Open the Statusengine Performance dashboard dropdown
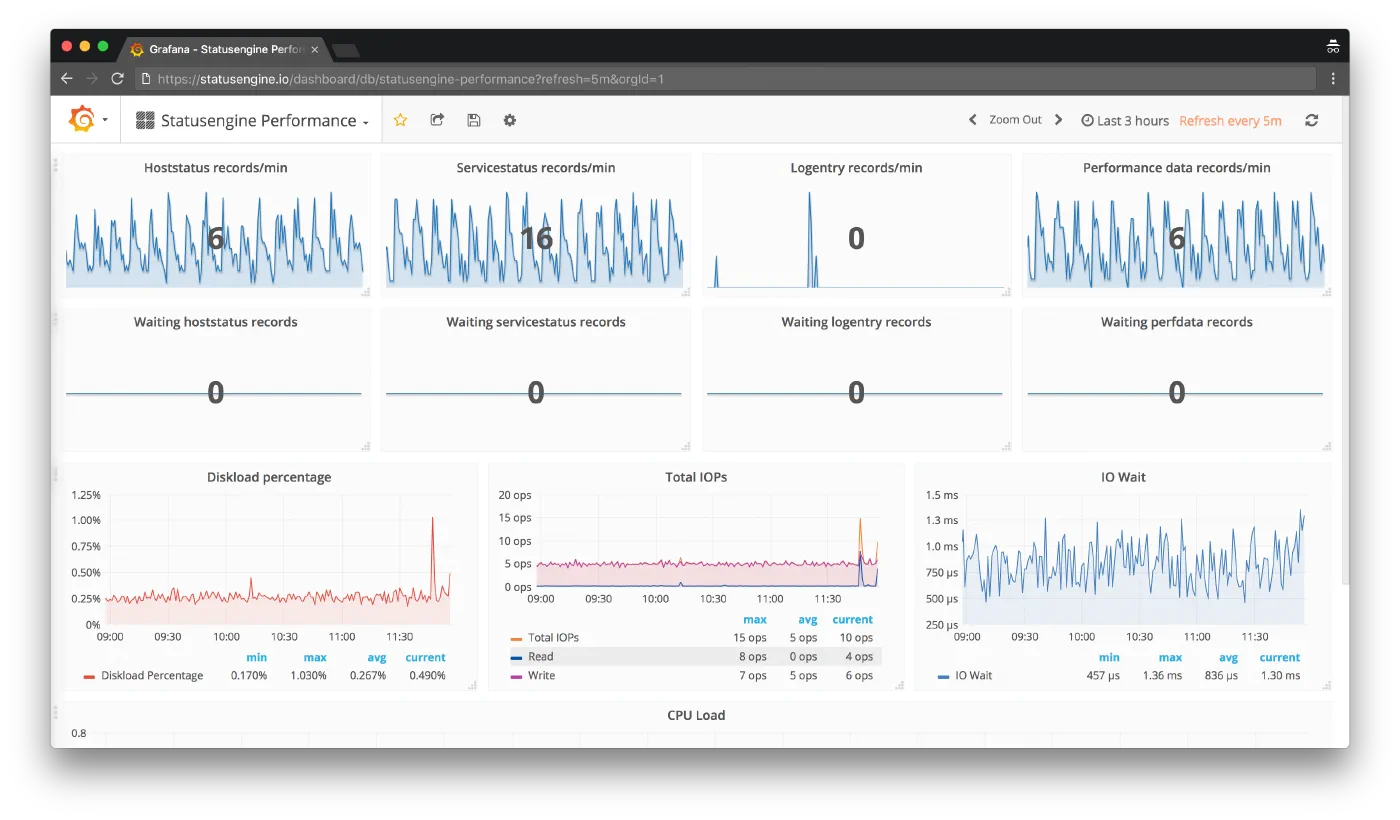The width and height of the screenshot is (1400, 820). coord(253,120)
